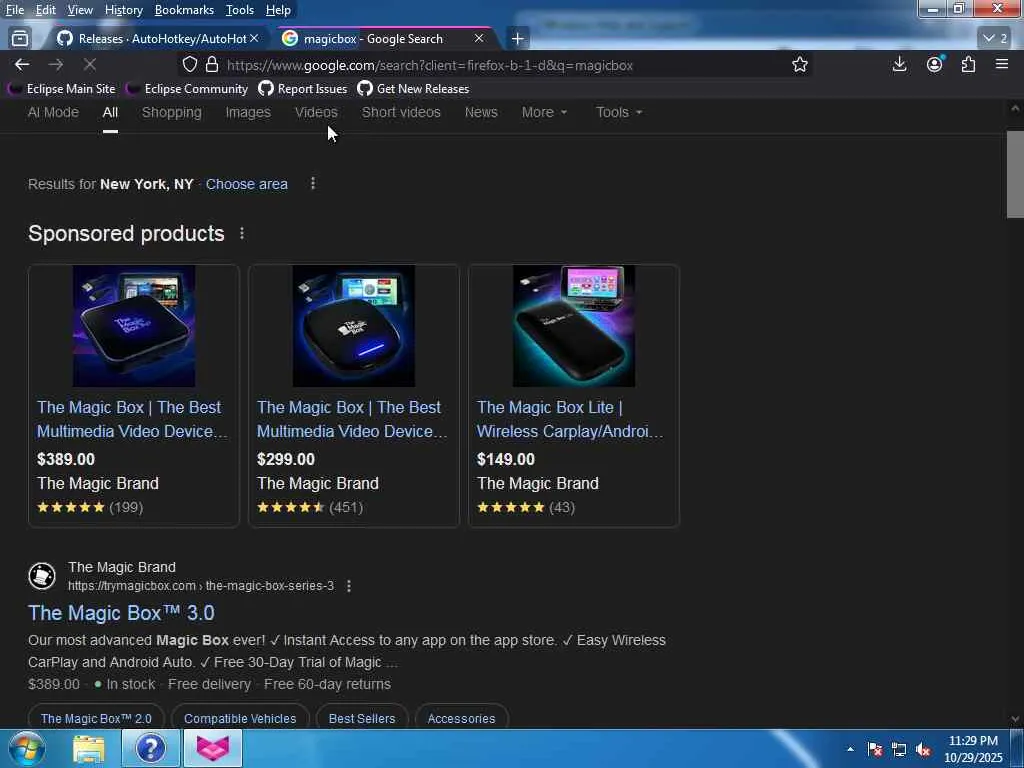The image size is (1024, 768).
Task: Open the Tools menu in menu bar
Action: [x=240, y=10]
